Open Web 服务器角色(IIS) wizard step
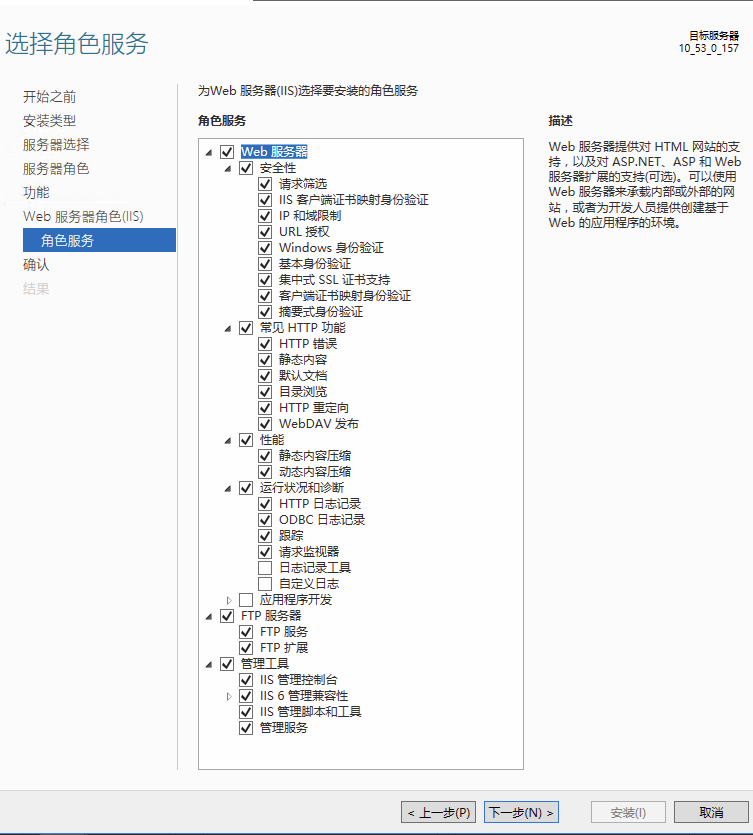753x835 pixels. pyautogui.click(x=83, y=217)
